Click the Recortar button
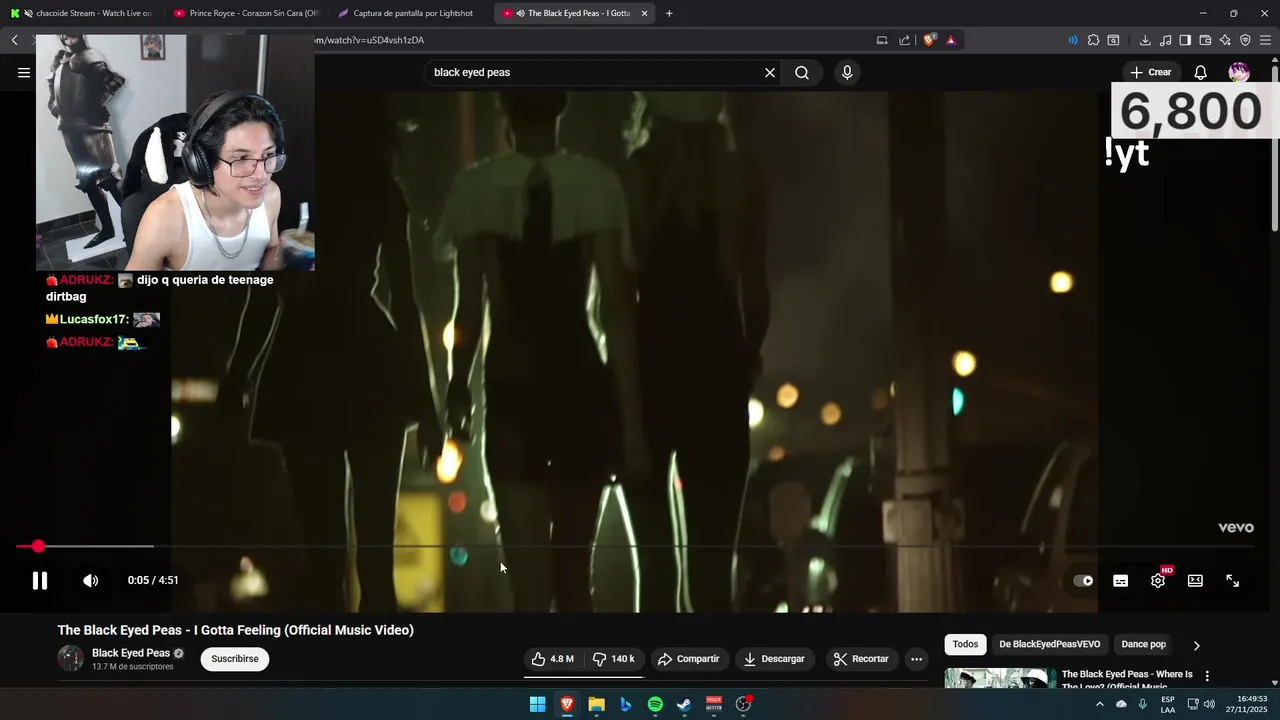Screen dimensions: 1280x720 [x=861, y=659]
